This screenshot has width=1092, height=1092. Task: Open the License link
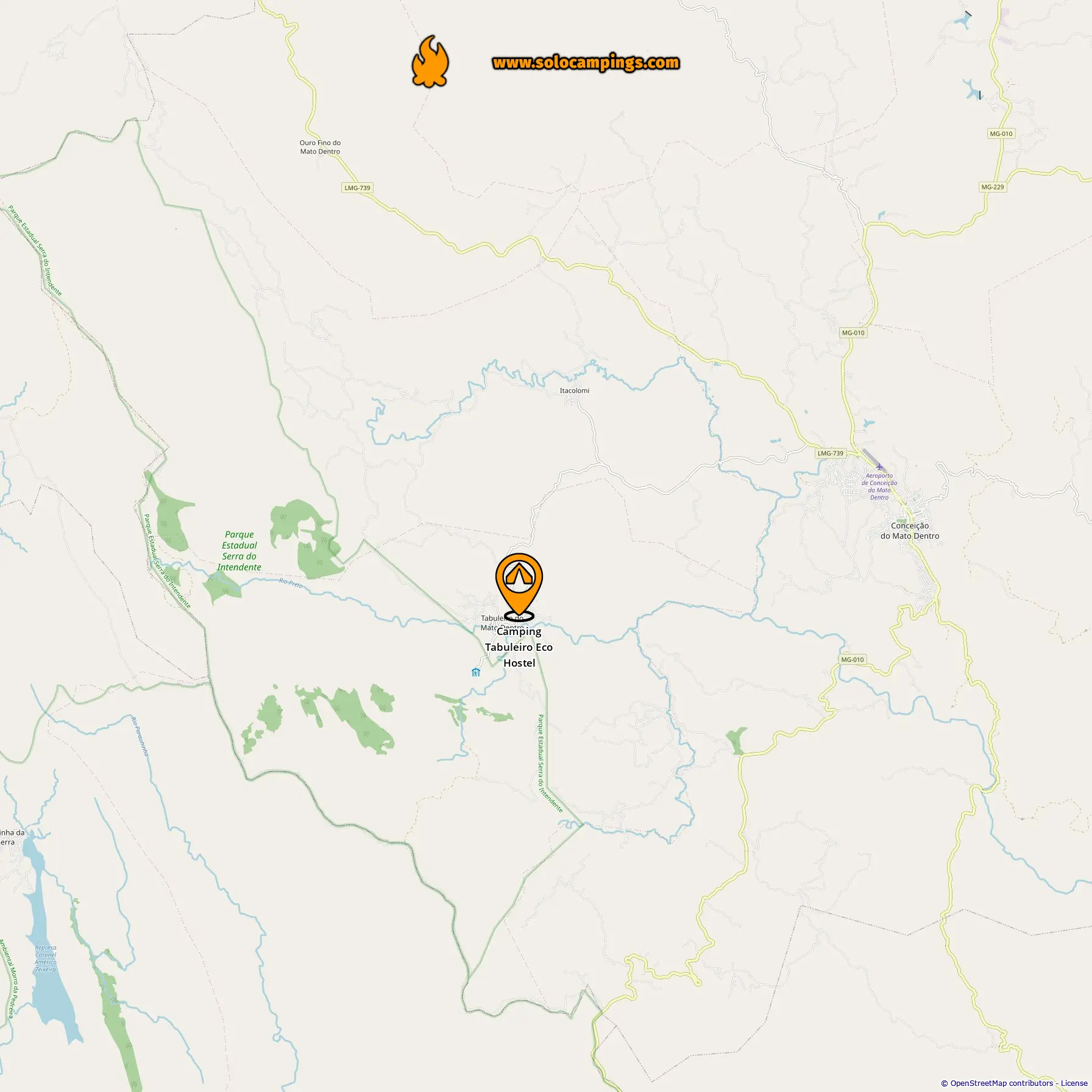pyautogui.click(x=1074, y=1083)
